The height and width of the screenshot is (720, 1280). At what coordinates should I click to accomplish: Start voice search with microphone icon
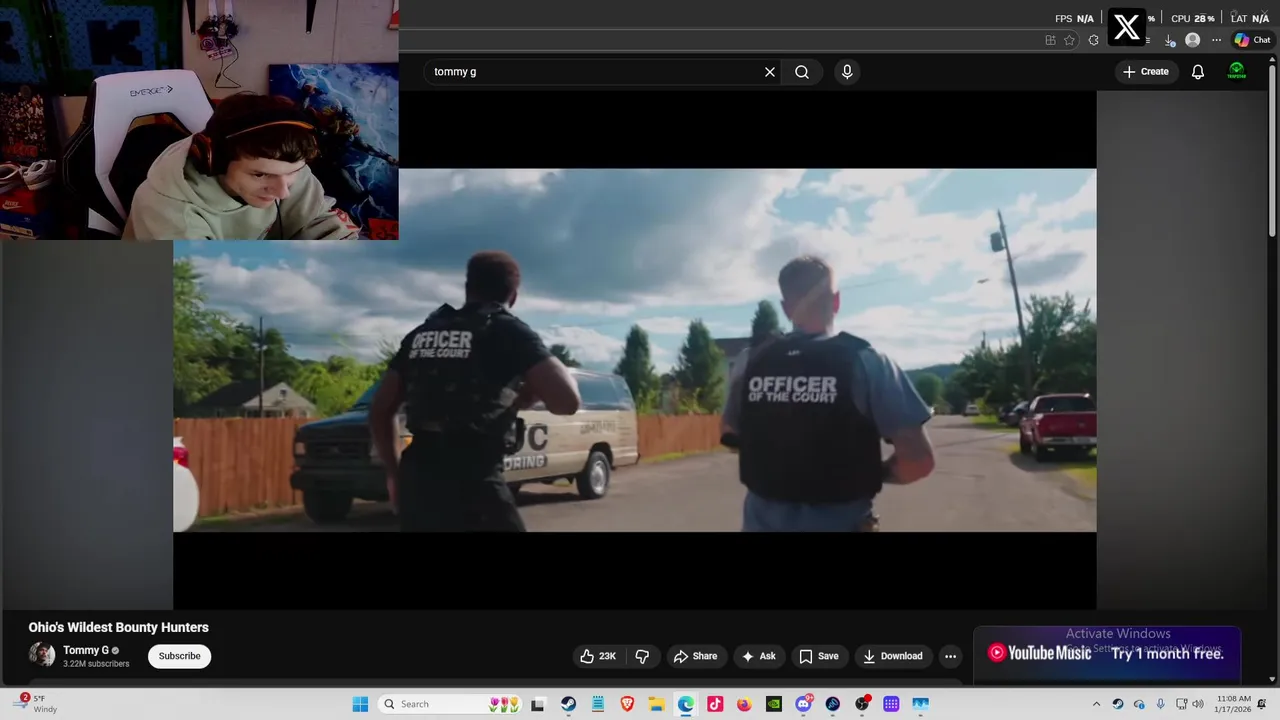[847, 72]
